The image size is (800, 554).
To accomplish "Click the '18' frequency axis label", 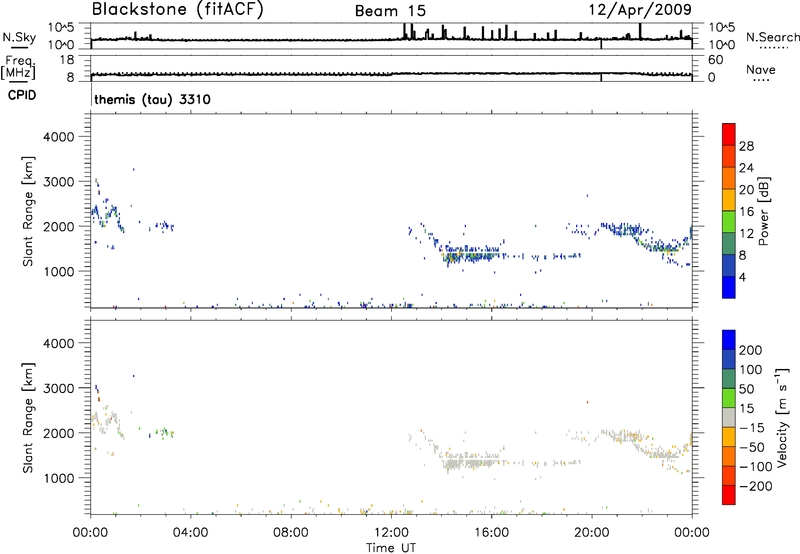I will click(x=66, y=59).
